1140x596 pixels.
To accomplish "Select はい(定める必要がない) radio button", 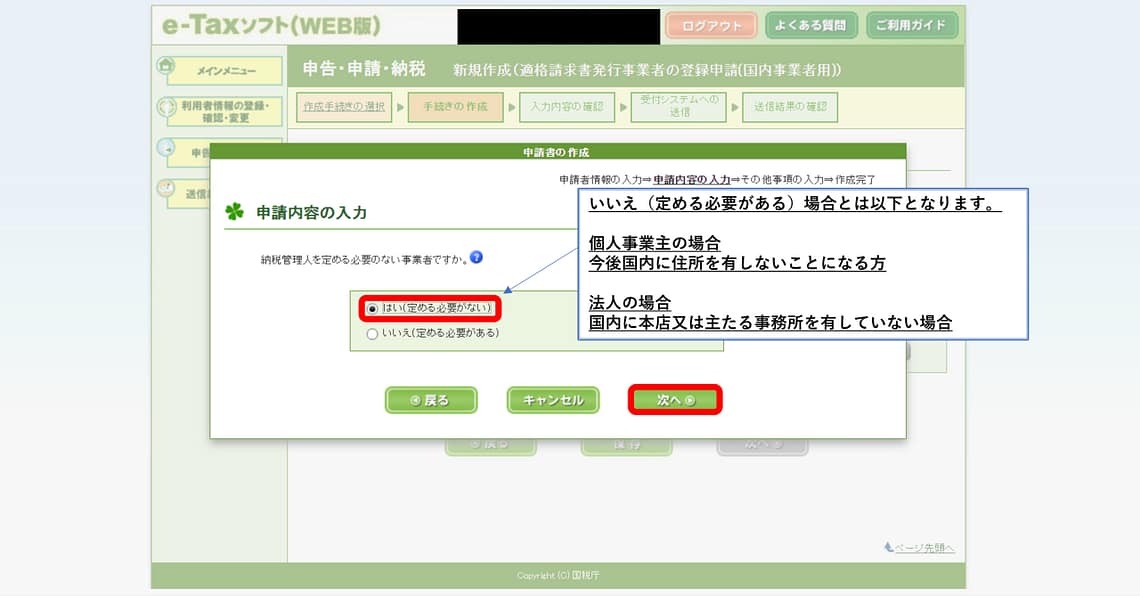I will [x=373, y=309].
